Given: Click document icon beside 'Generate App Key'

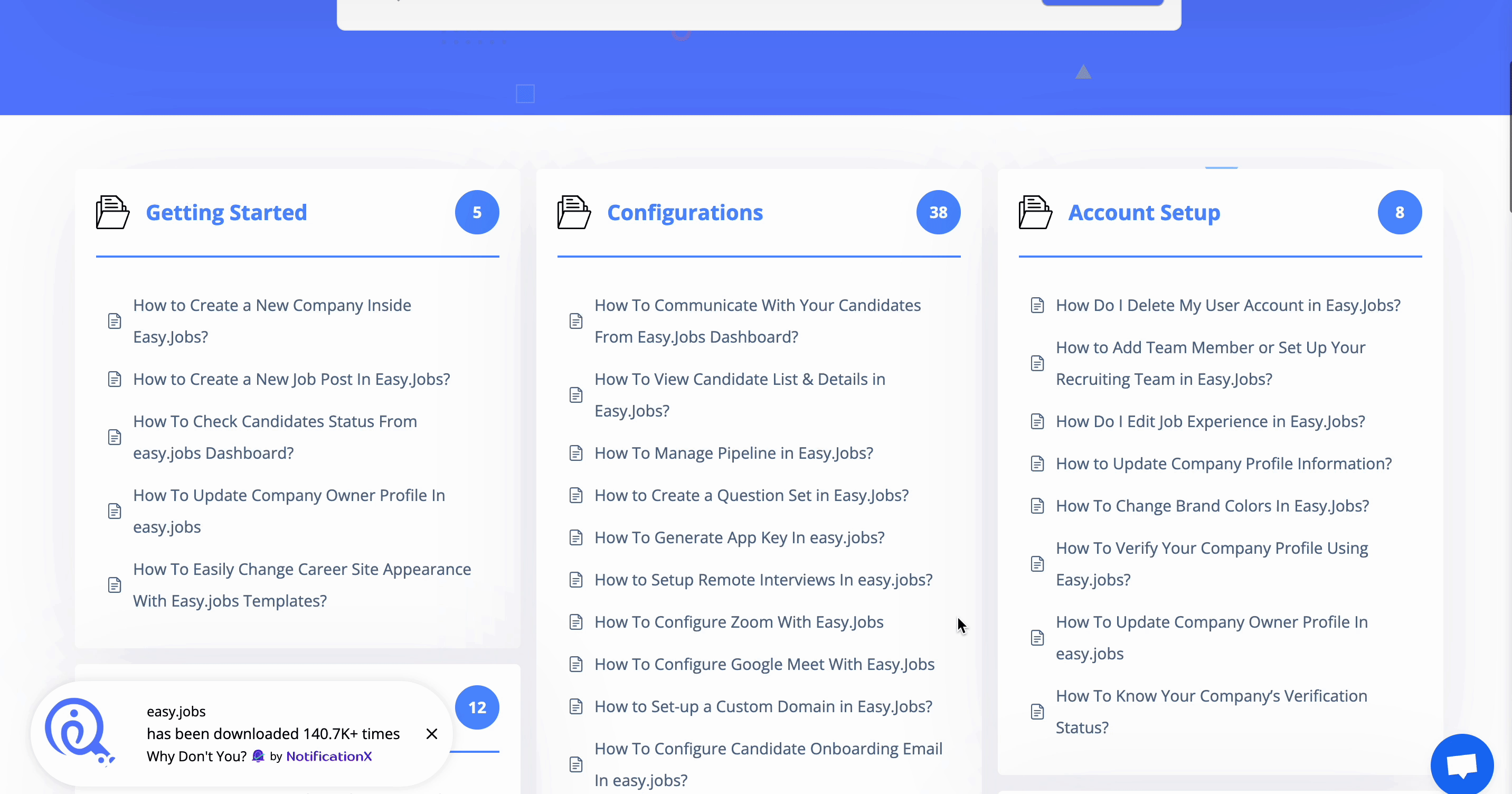Looking at the screenshot, I should pyautogui.click(x=576, y=537).
